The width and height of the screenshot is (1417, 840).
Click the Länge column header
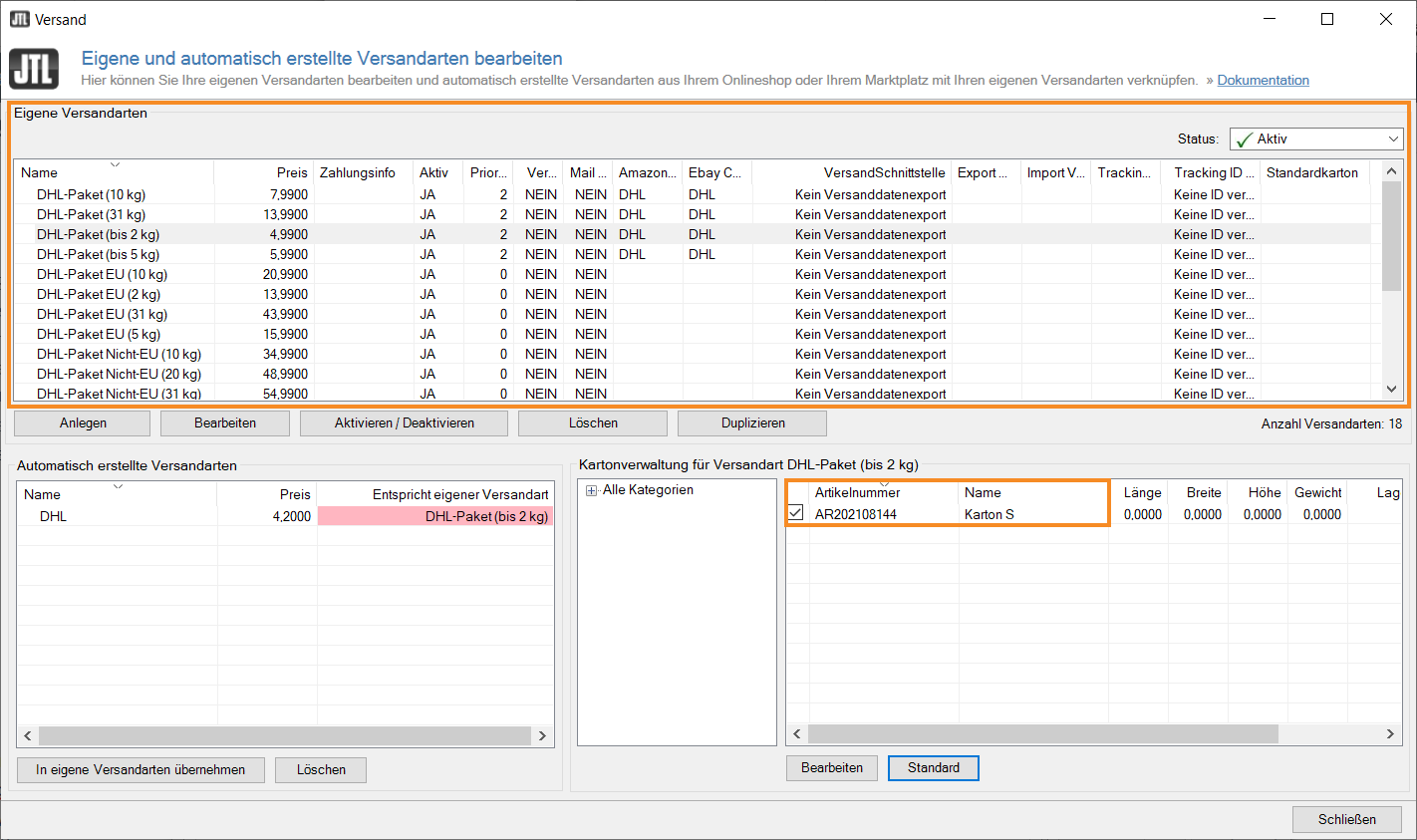coord(1138,492)
